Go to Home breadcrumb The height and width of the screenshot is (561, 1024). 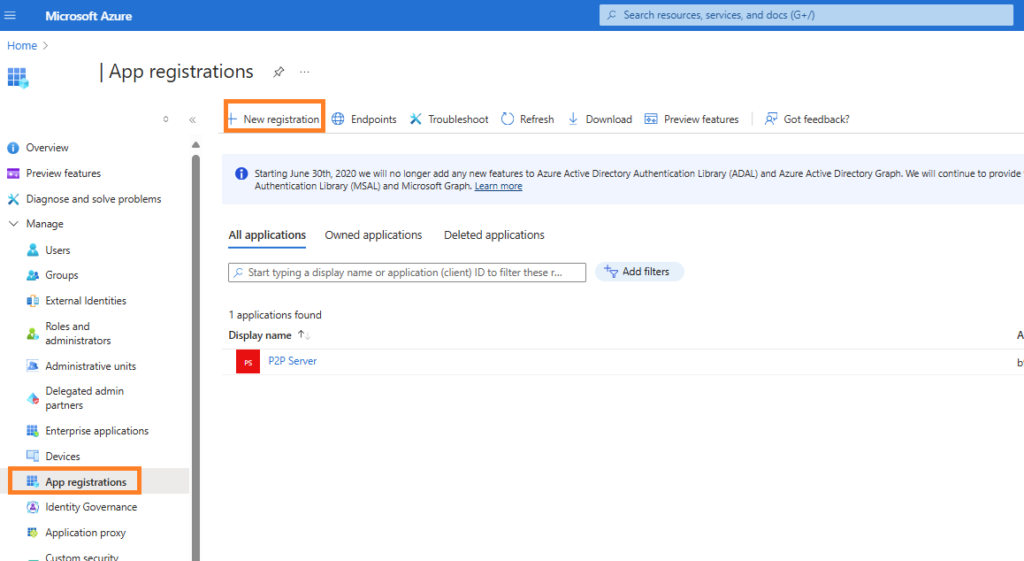(x=22, y=46)
